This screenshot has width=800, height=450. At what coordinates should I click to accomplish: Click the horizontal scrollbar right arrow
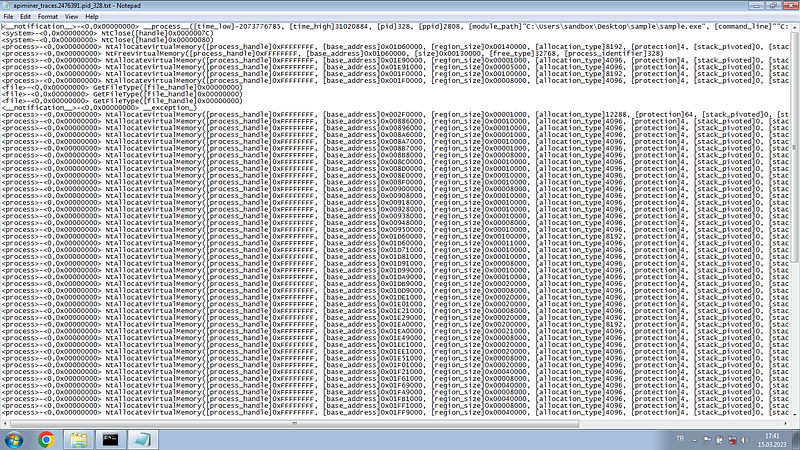coord(786,423)
